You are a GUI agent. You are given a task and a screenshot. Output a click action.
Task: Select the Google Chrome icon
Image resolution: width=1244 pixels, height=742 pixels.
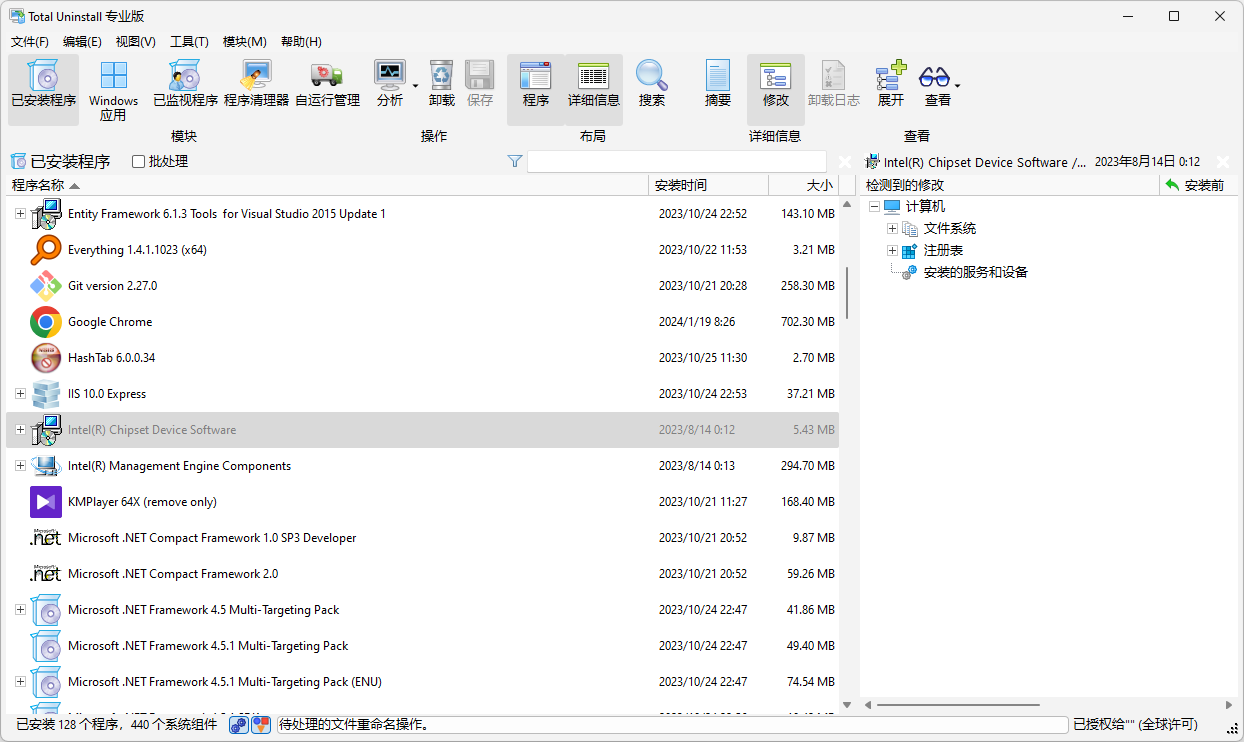tap(46, 322)
